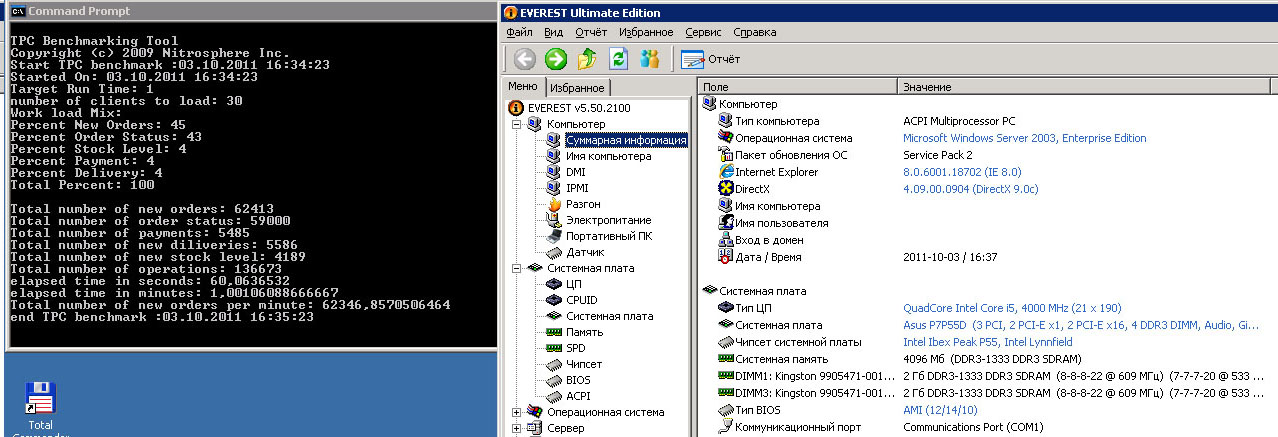Click the Отчёт report toolbar button
The width and height of the screenshot is (1278, 437).
709,59
